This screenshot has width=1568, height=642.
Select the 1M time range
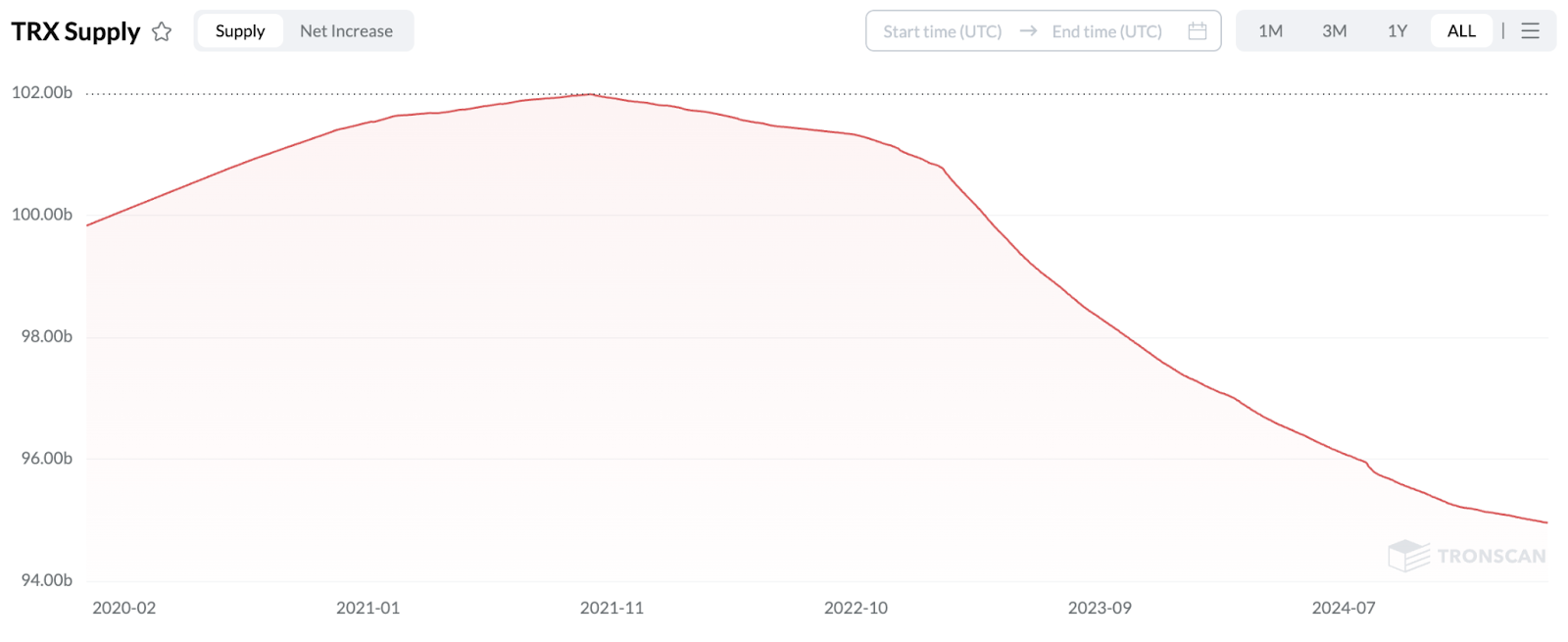1270,31
